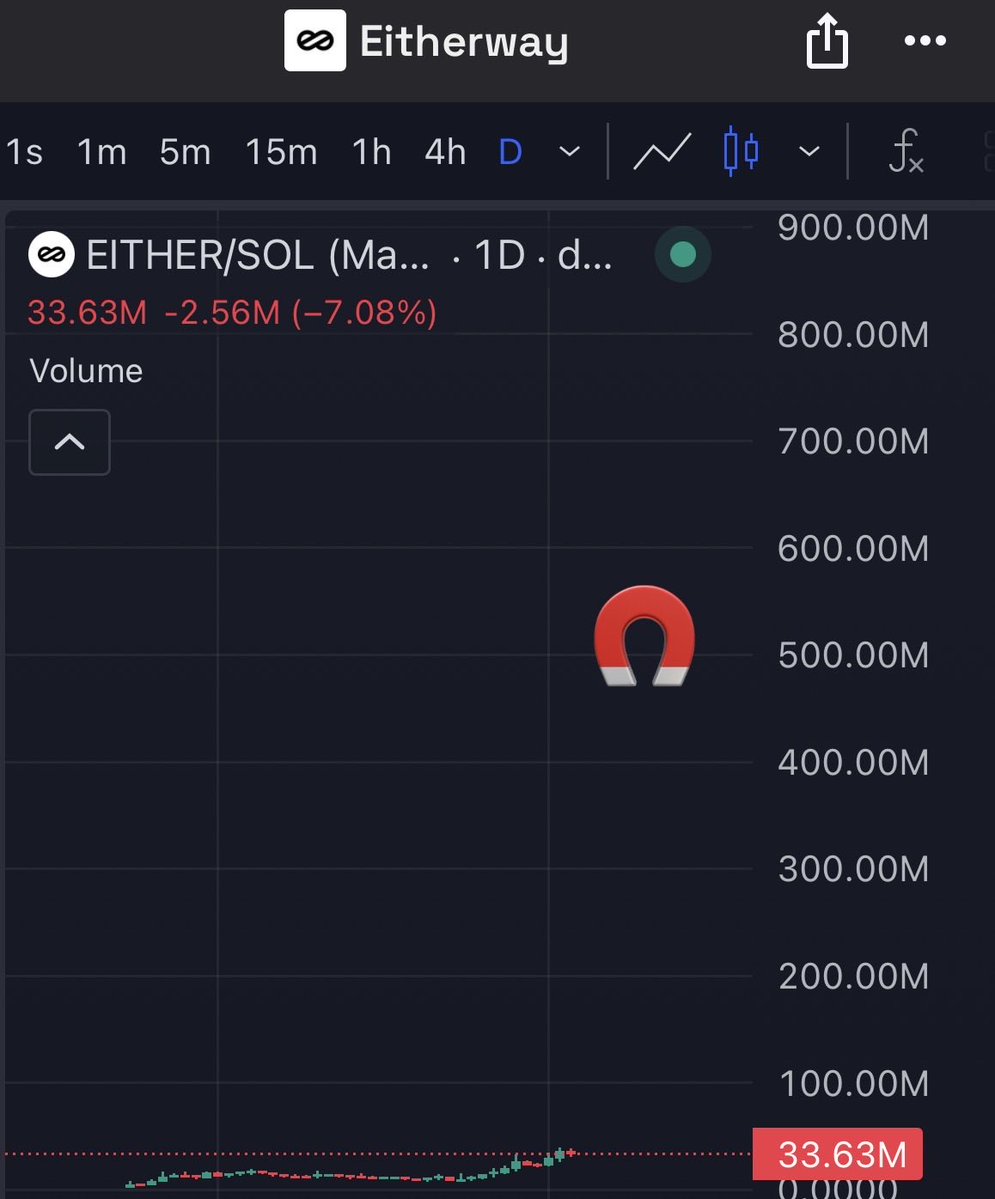Viewport: 995px width, 1199px height.
Task: Open the chart style dropdown chevron
Action: point(809,151)
